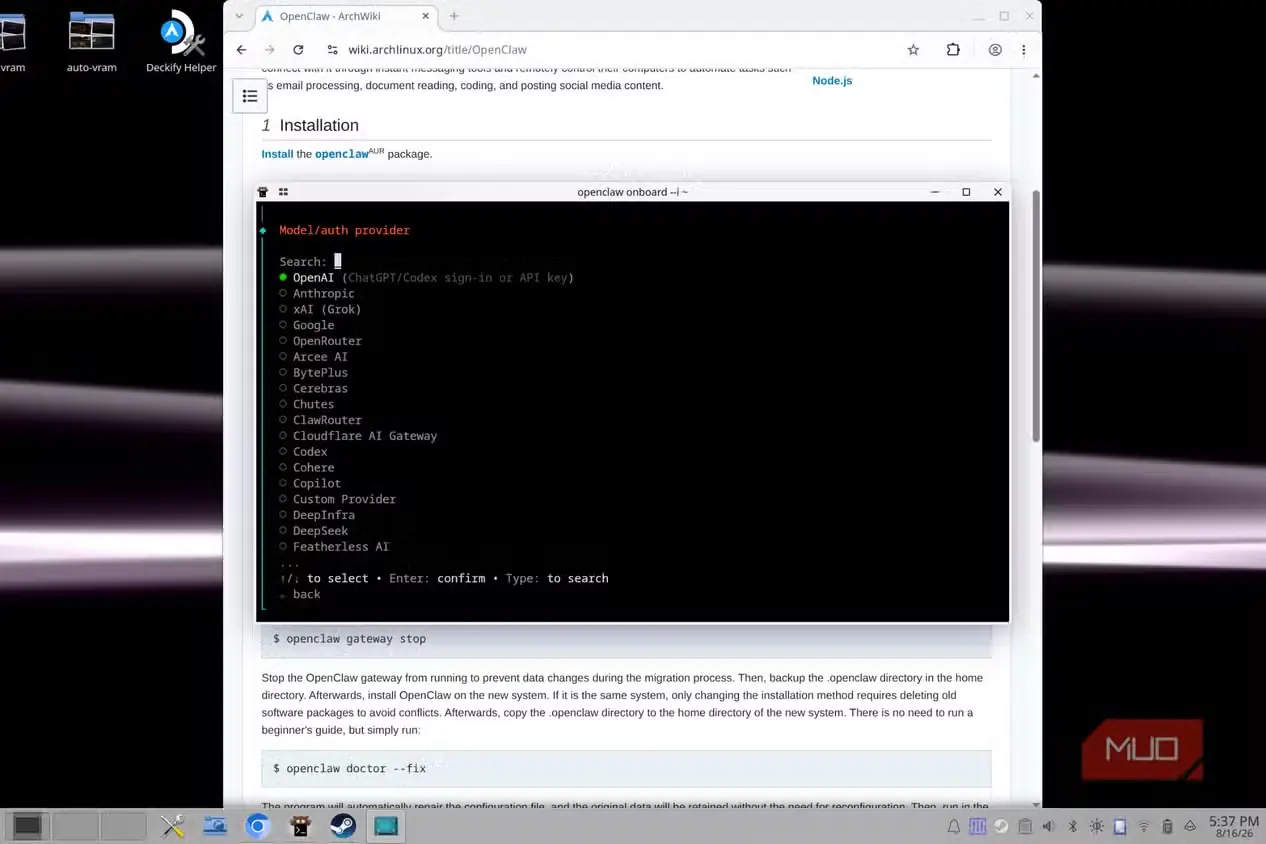This screenshot has width=1266, height=844.
Task: Click the Codex list entry
Action: (303, 452)
